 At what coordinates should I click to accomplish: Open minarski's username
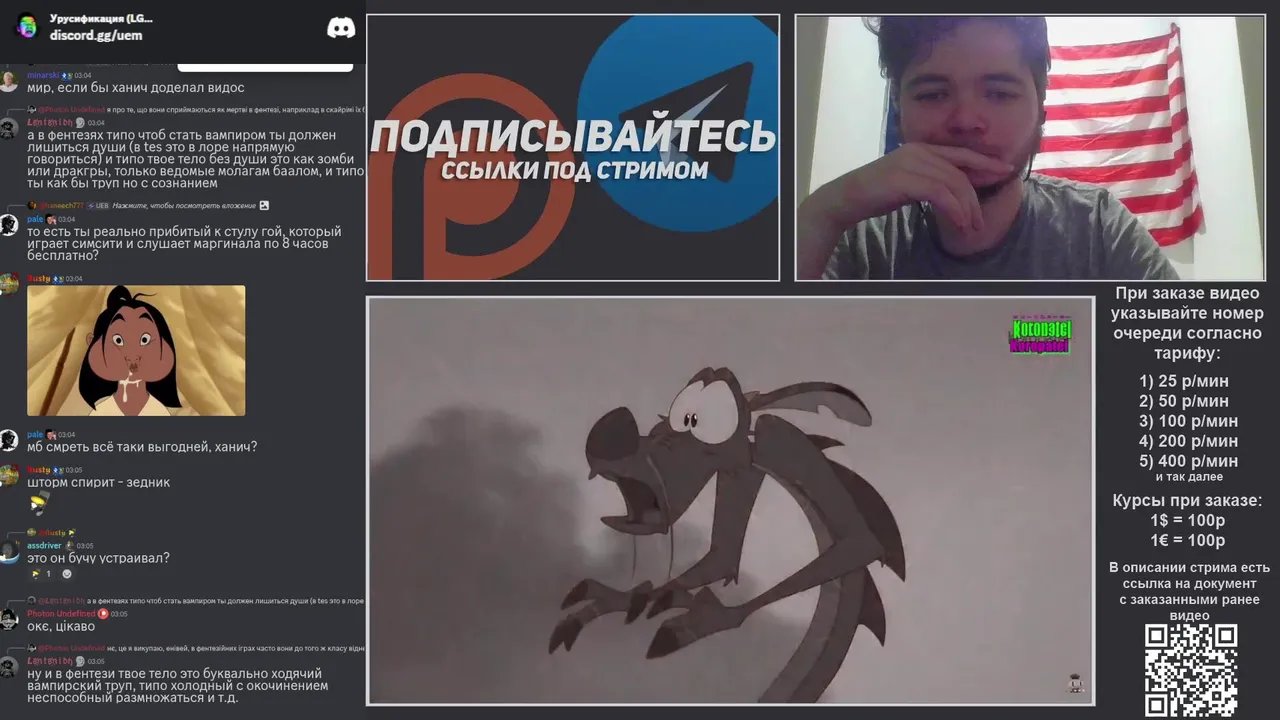pyautogui.click(x=42, y=75)
